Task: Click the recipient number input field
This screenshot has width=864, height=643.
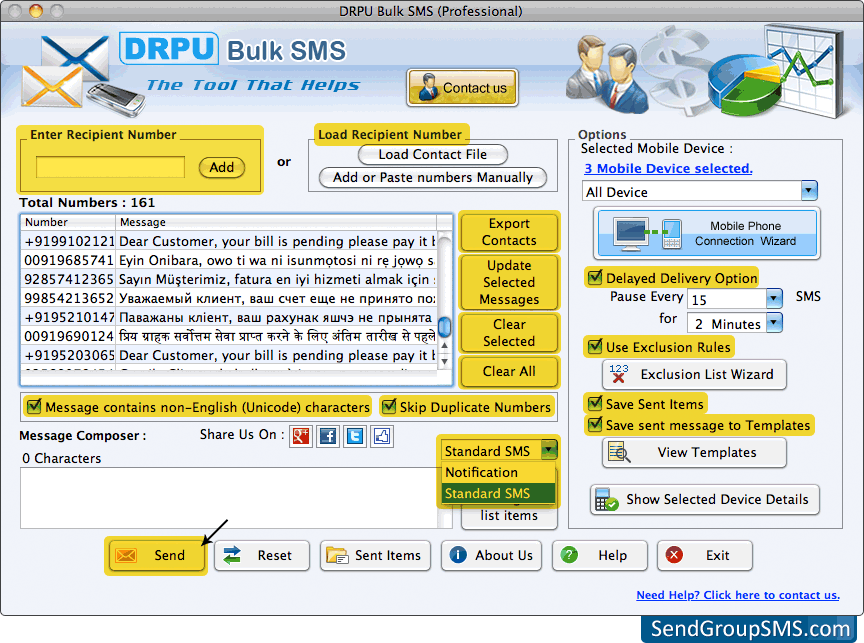Action: 110,167
